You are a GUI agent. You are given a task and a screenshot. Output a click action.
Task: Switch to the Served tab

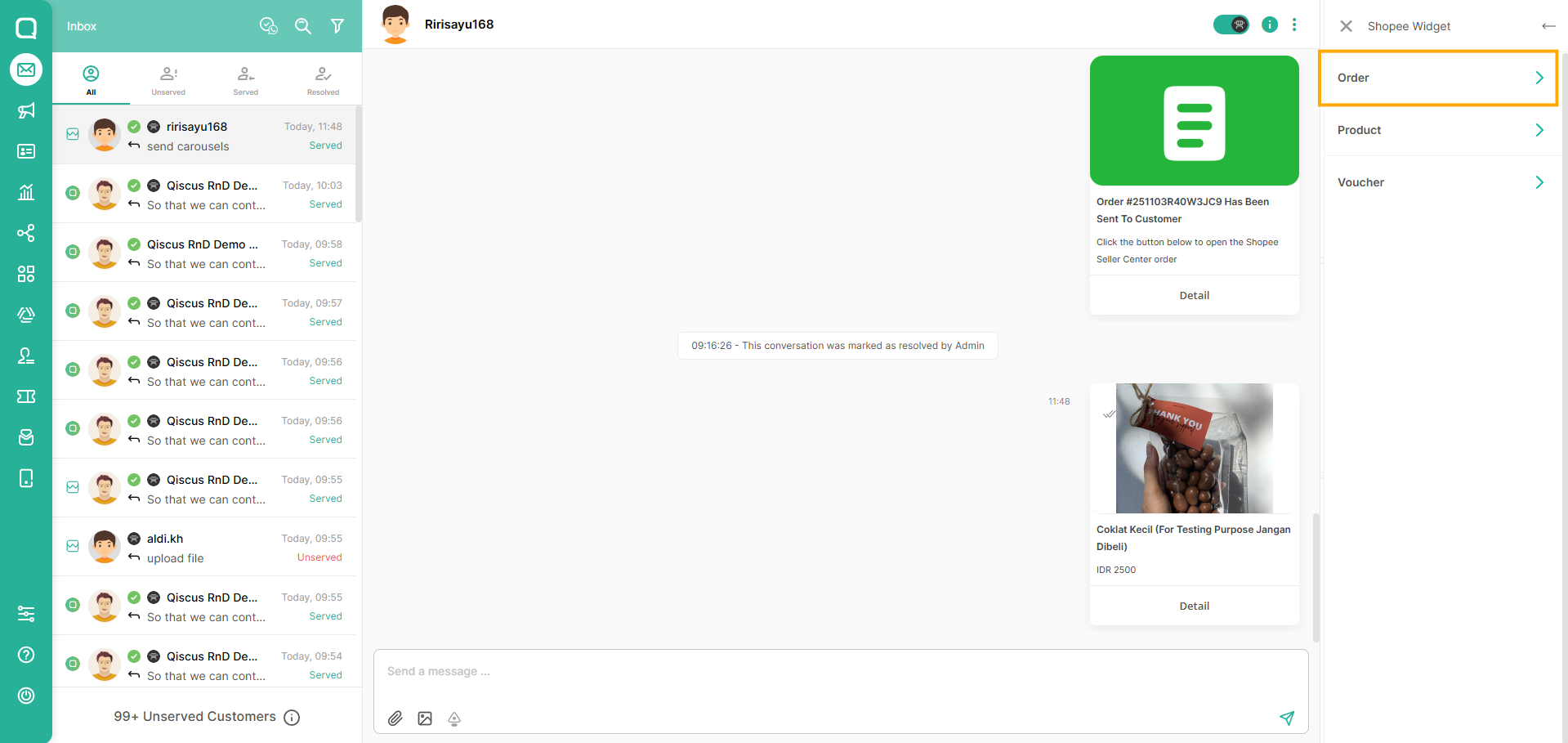point(245,80)
